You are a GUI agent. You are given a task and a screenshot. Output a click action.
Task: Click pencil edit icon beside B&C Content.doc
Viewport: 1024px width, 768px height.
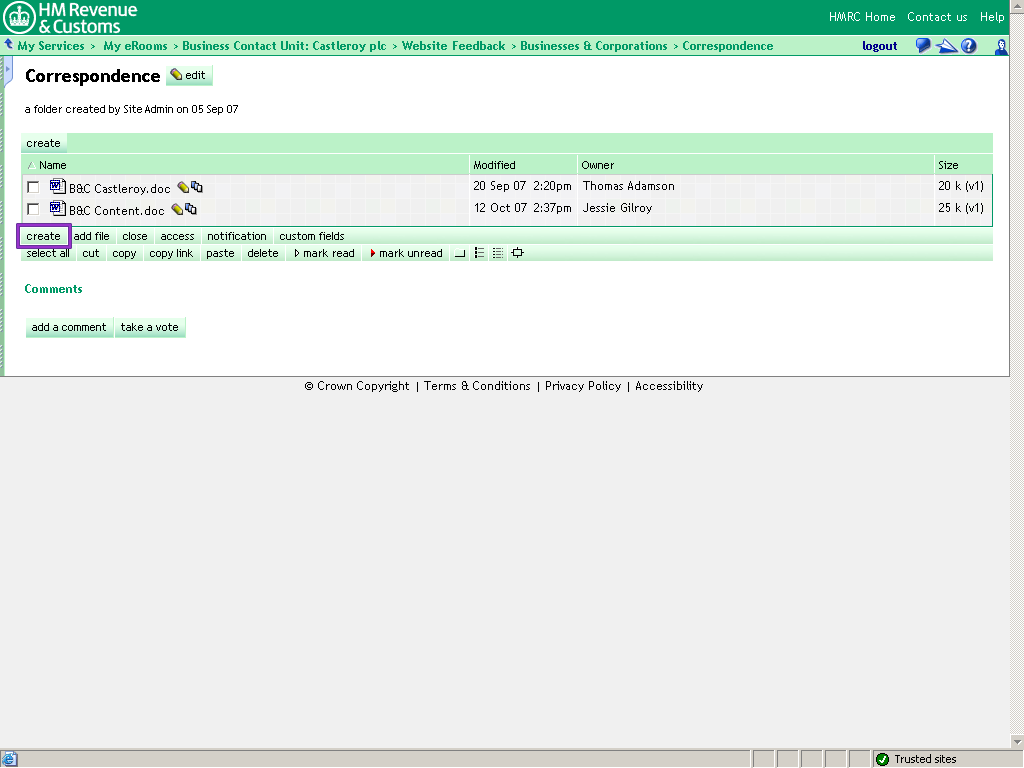[x=177, y=209]
